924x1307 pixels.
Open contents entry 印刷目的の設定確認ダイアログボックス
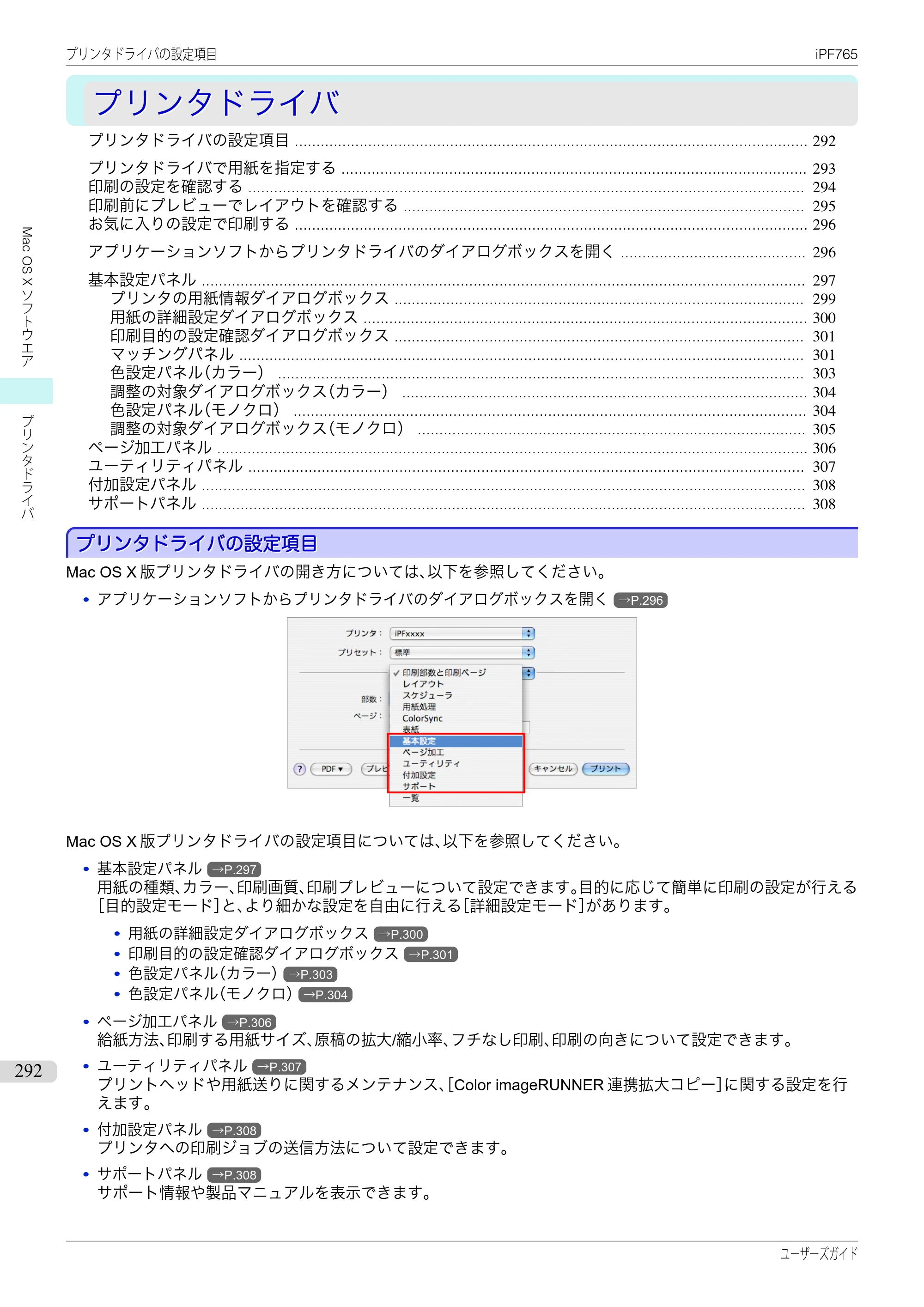473,336
